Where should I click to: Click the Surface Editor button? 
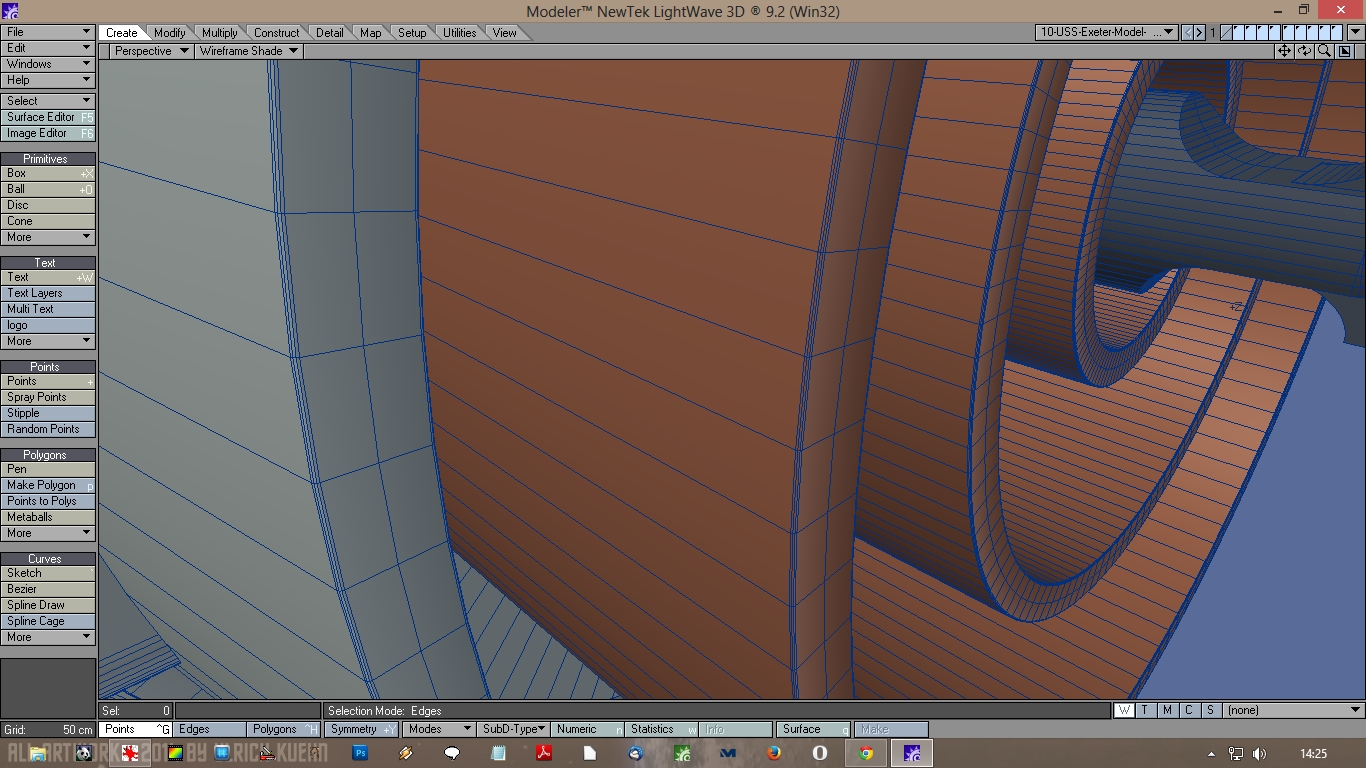point(47,117)
